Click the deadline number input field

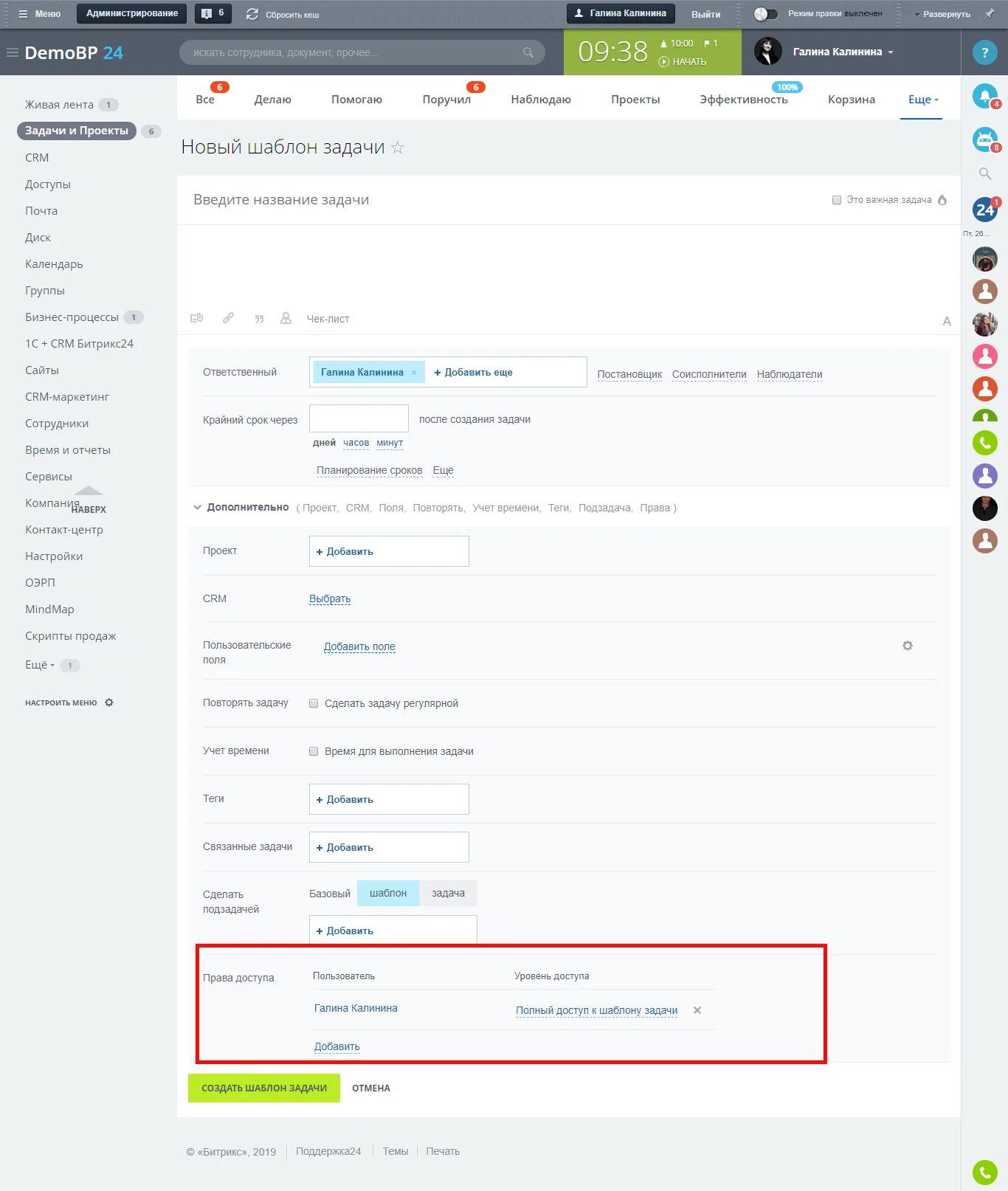[x=359, y=418]
